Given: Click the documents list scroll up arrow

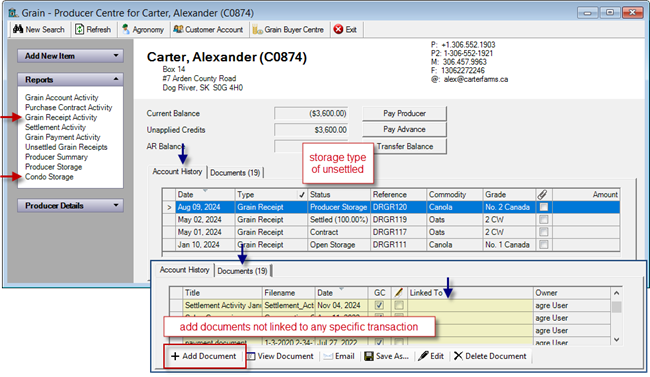Looking at the screenshot, I should [x=616, y=293].
